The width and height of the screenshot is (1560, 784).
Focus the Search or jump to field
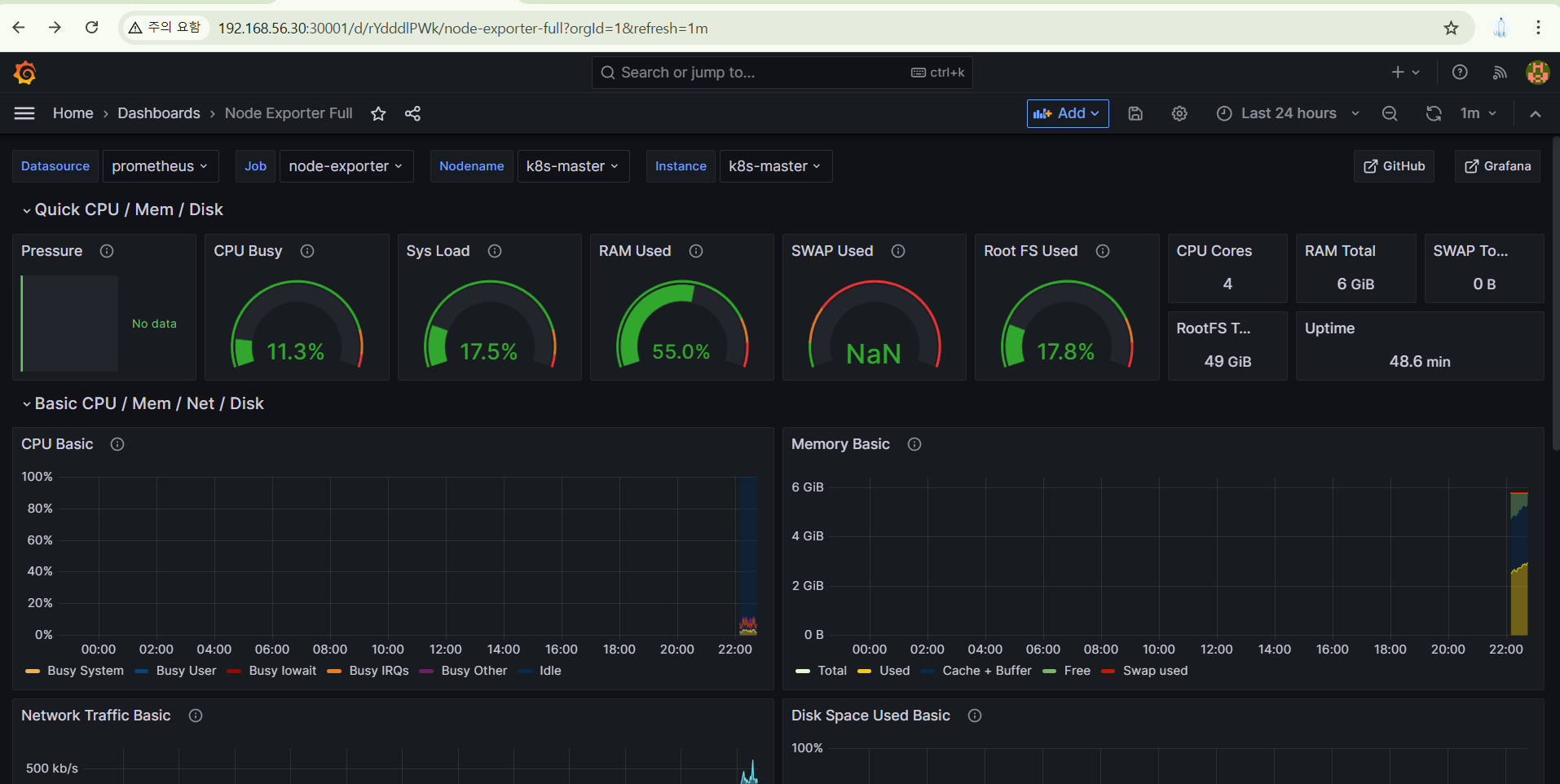pyautogui.click(x=782, y=73)
